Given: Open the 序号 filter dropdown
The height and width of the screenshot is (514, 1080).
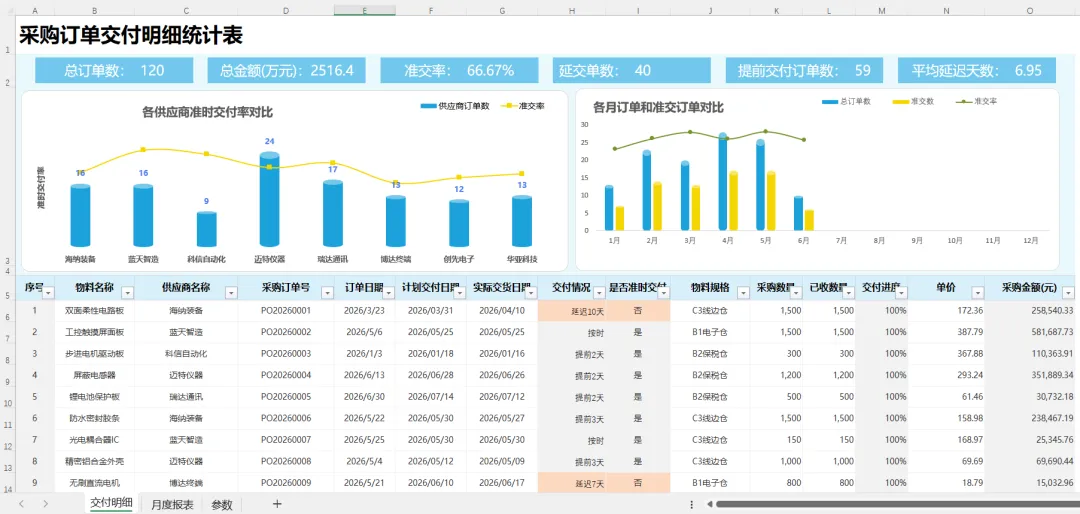Looking at the screenshot, I should (48, 293).
